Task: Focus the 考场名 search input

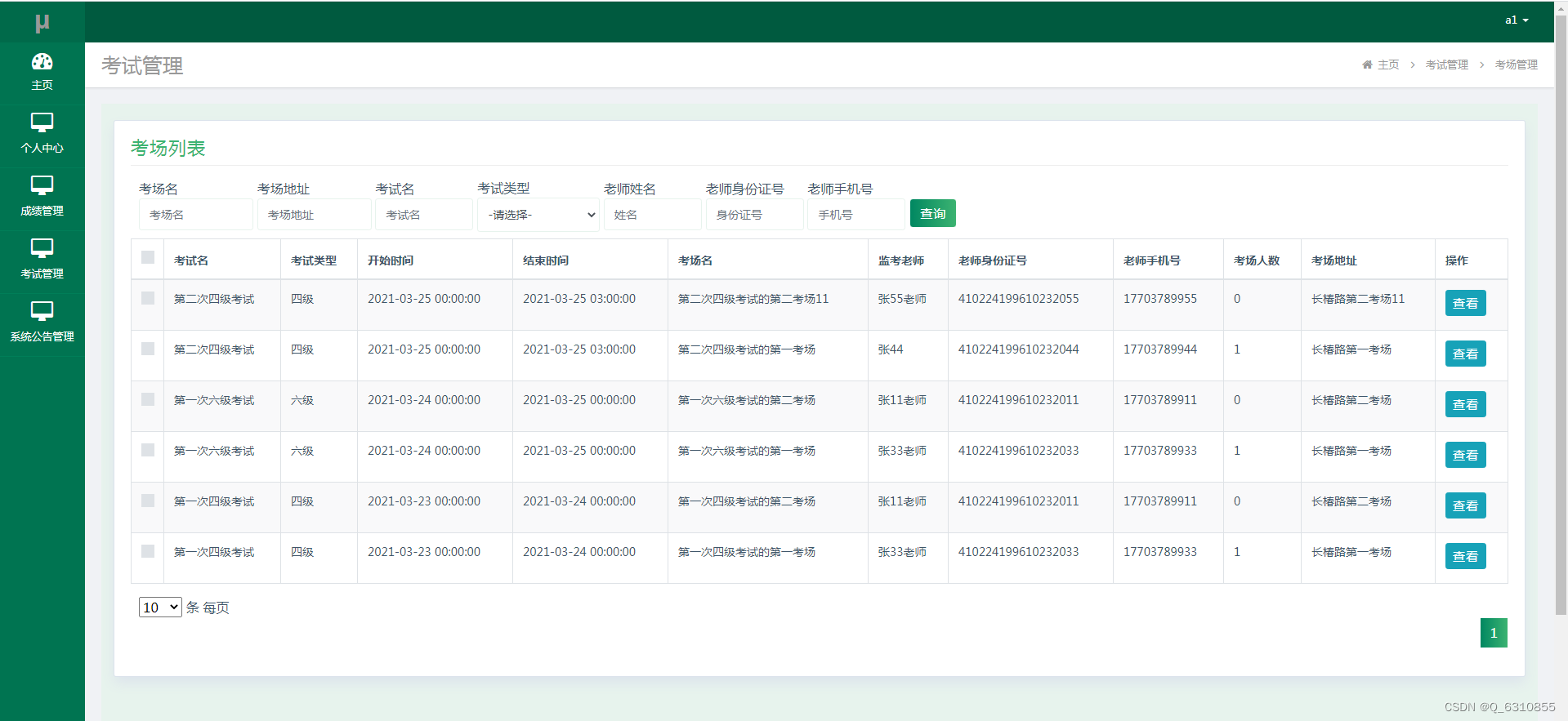Action: [196, 215]
